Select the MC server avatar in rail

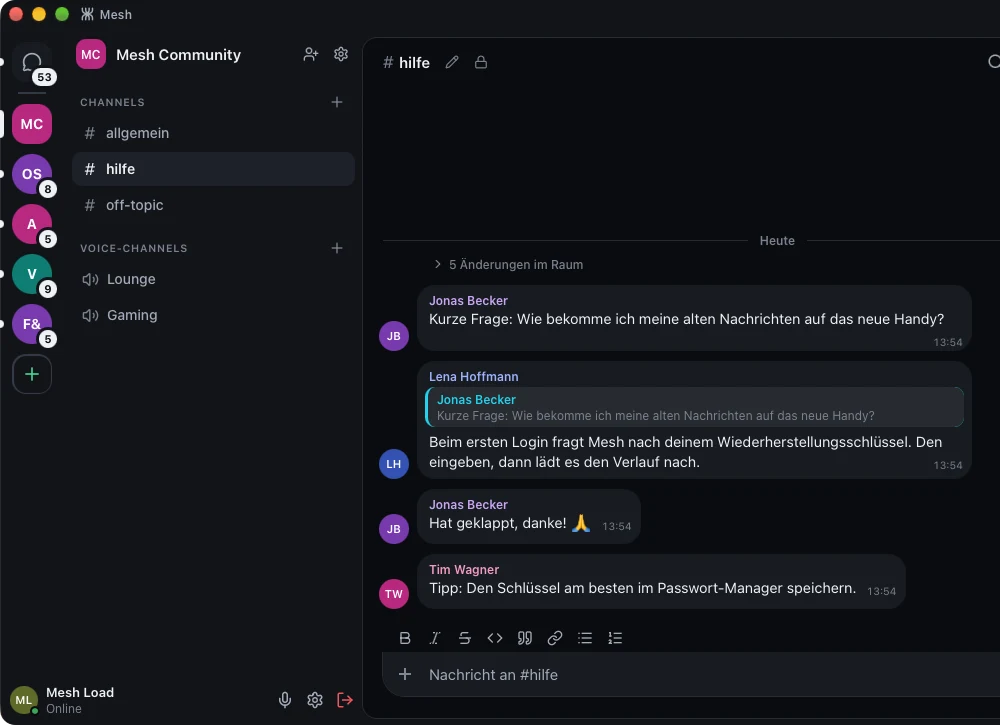click(x=32, y=124)
